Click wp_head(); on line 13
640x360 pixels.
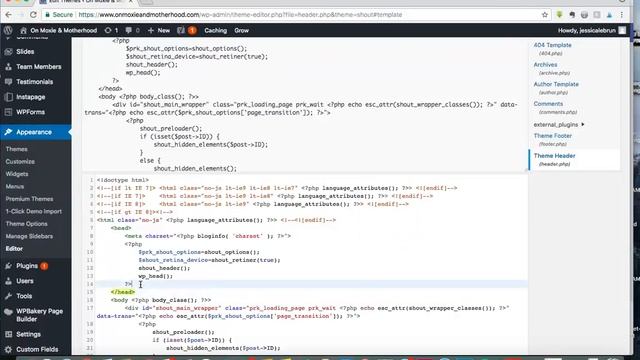156,276
